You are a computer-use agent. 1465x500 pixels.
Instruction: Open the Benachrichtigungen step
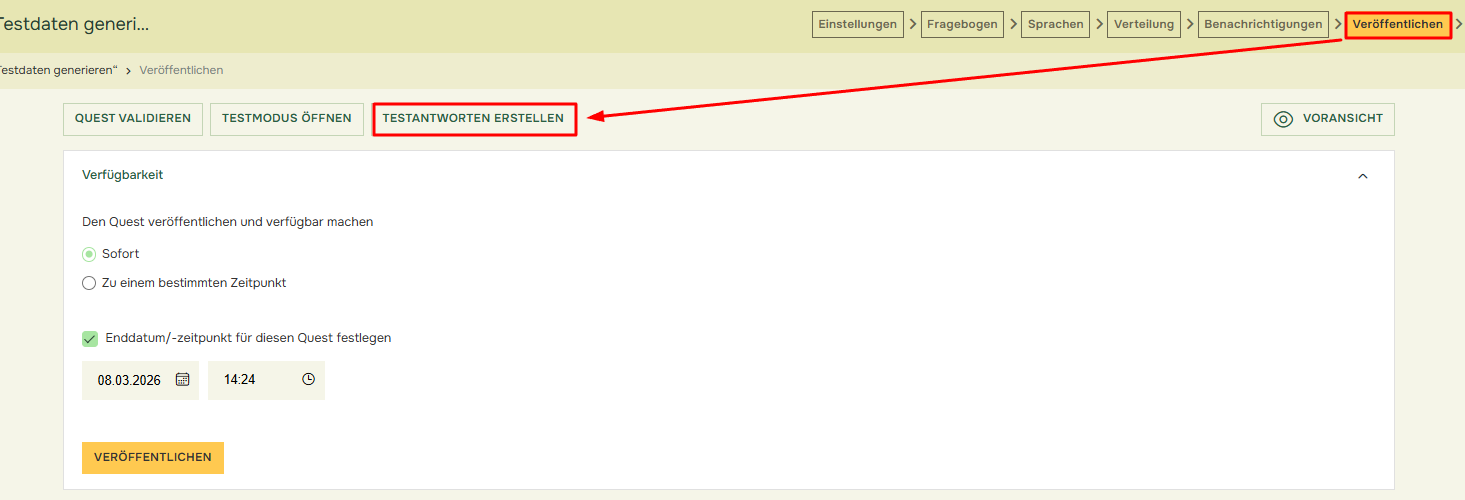pos(1263,25)
